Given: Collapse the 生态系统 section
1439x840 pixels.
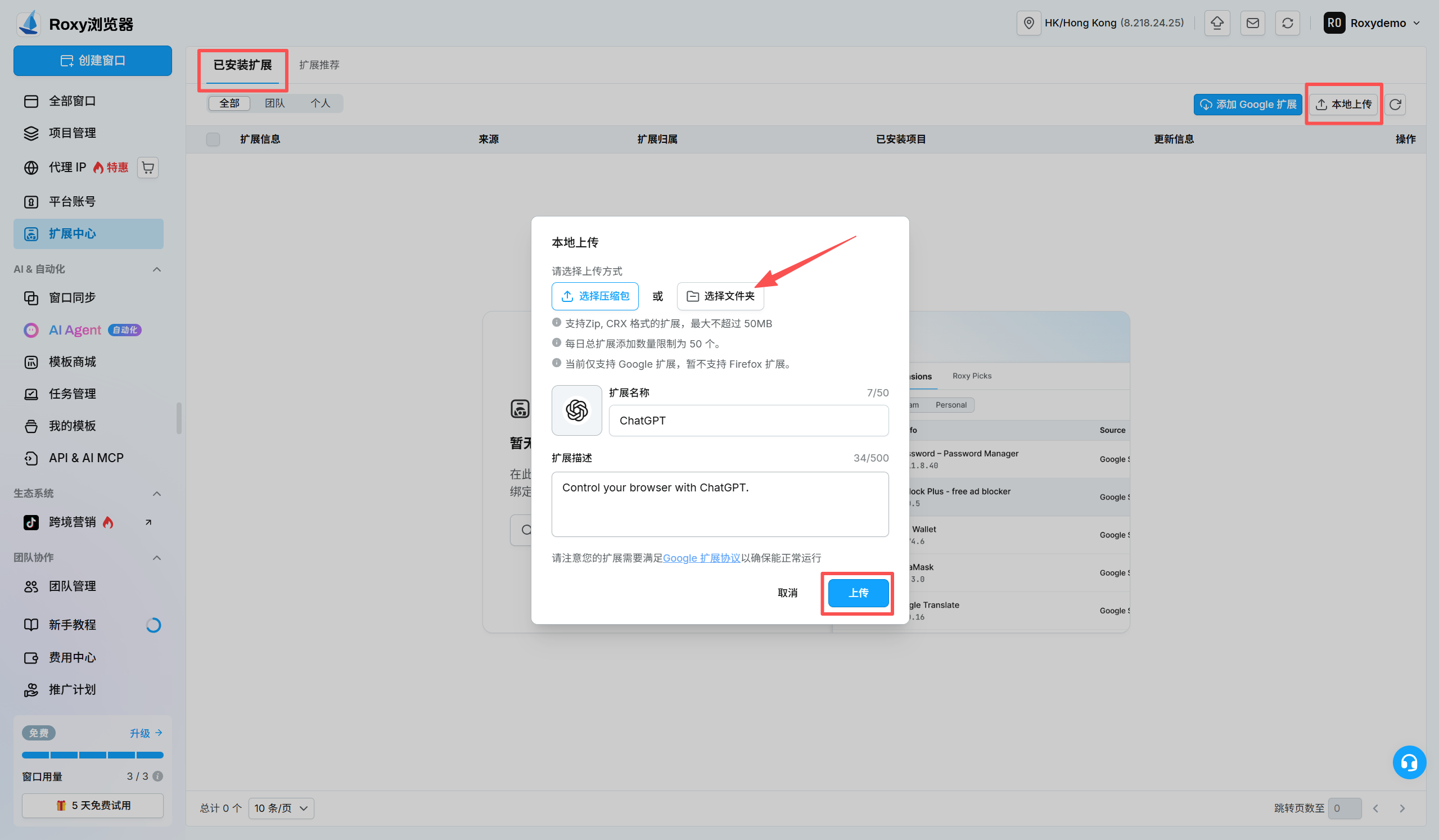Looking at the screenshot, I should pyautogui.click(x=157, y=494).
